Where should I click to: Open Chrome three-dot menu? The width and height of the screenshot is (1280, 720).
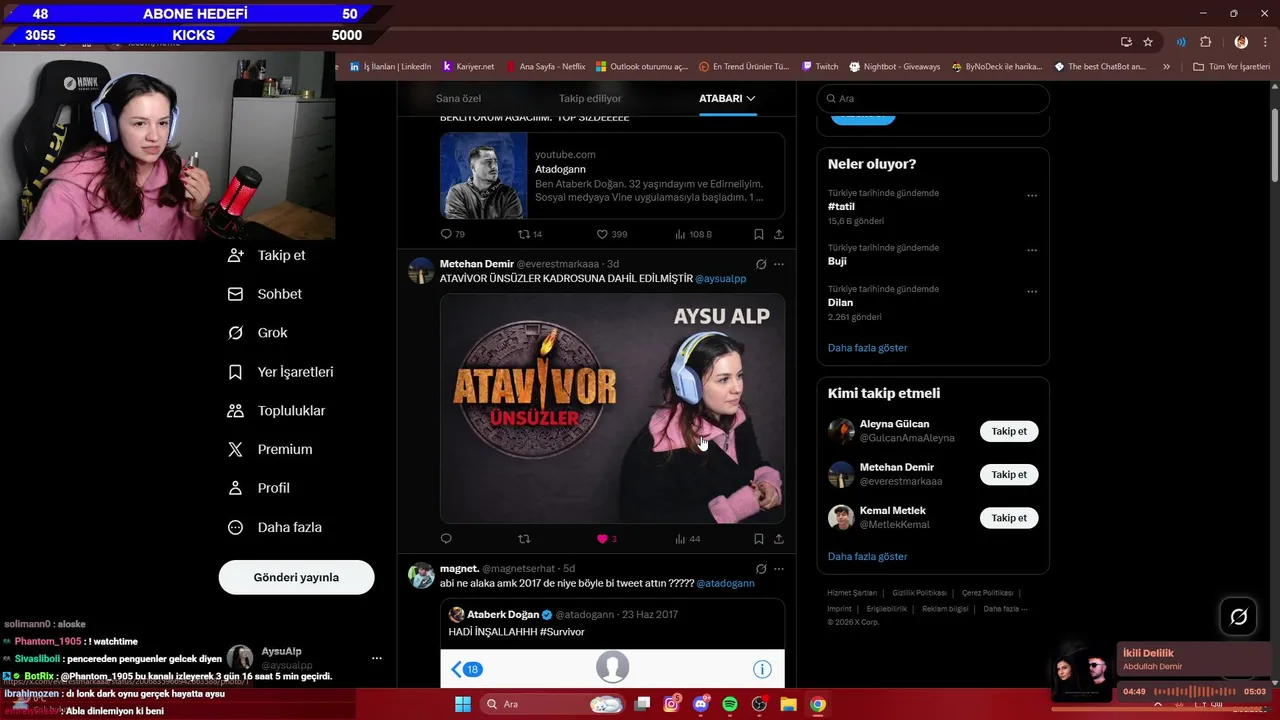(x=1266, y=42)
